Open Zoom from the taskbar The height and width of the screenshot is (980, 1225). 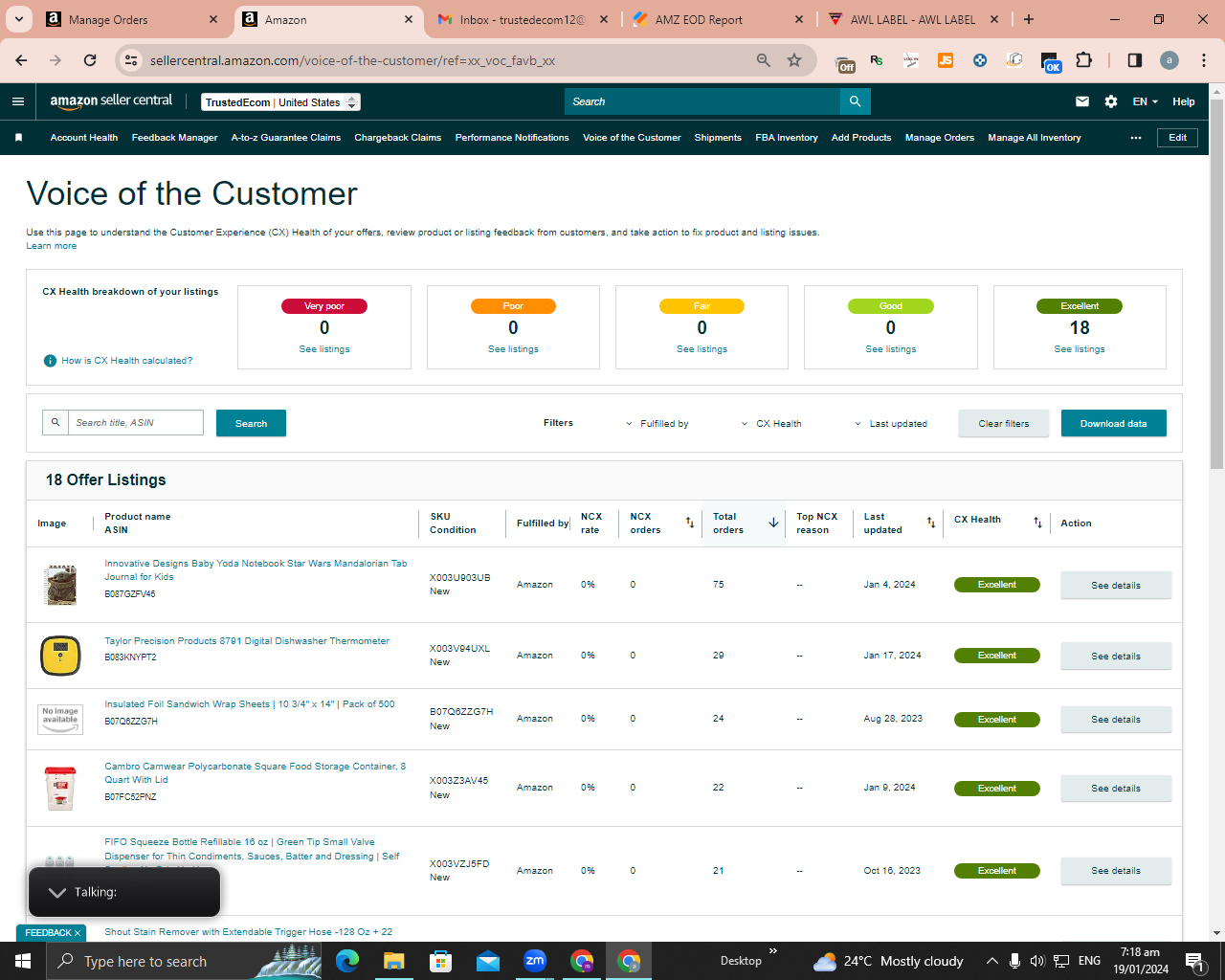[x=535, y=961]
